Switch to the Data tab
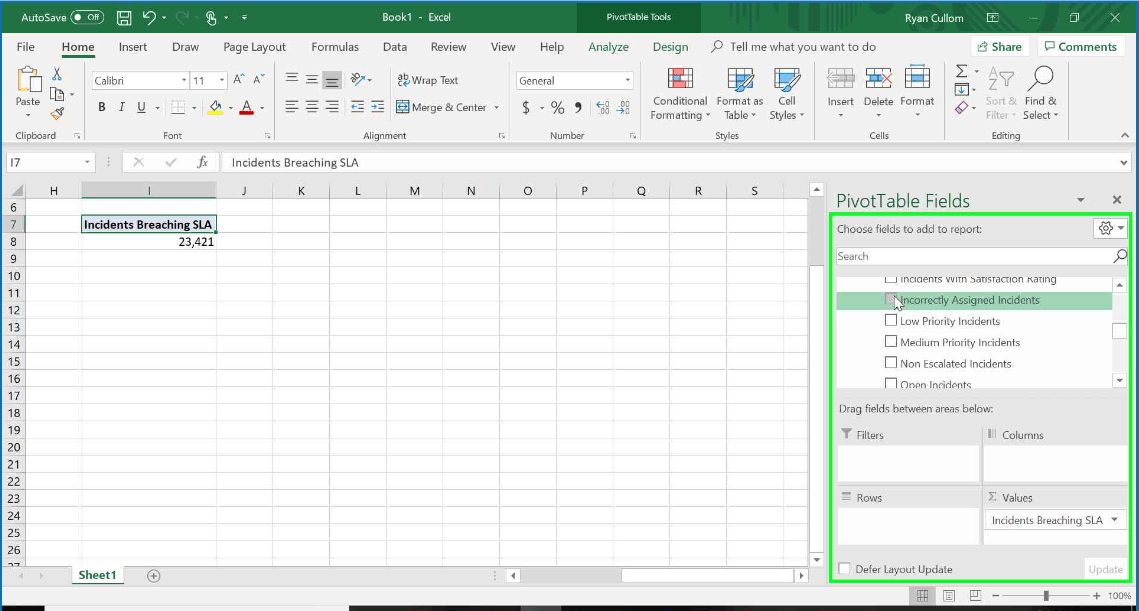 point(394,46)
